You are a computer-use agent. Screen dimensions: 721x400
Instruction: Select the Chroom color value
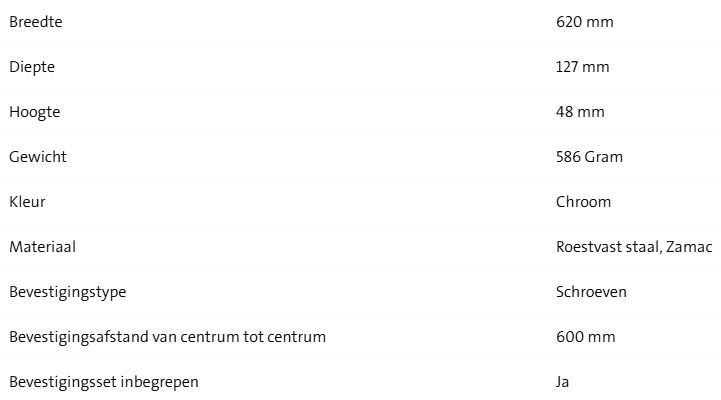click(583, 202)
